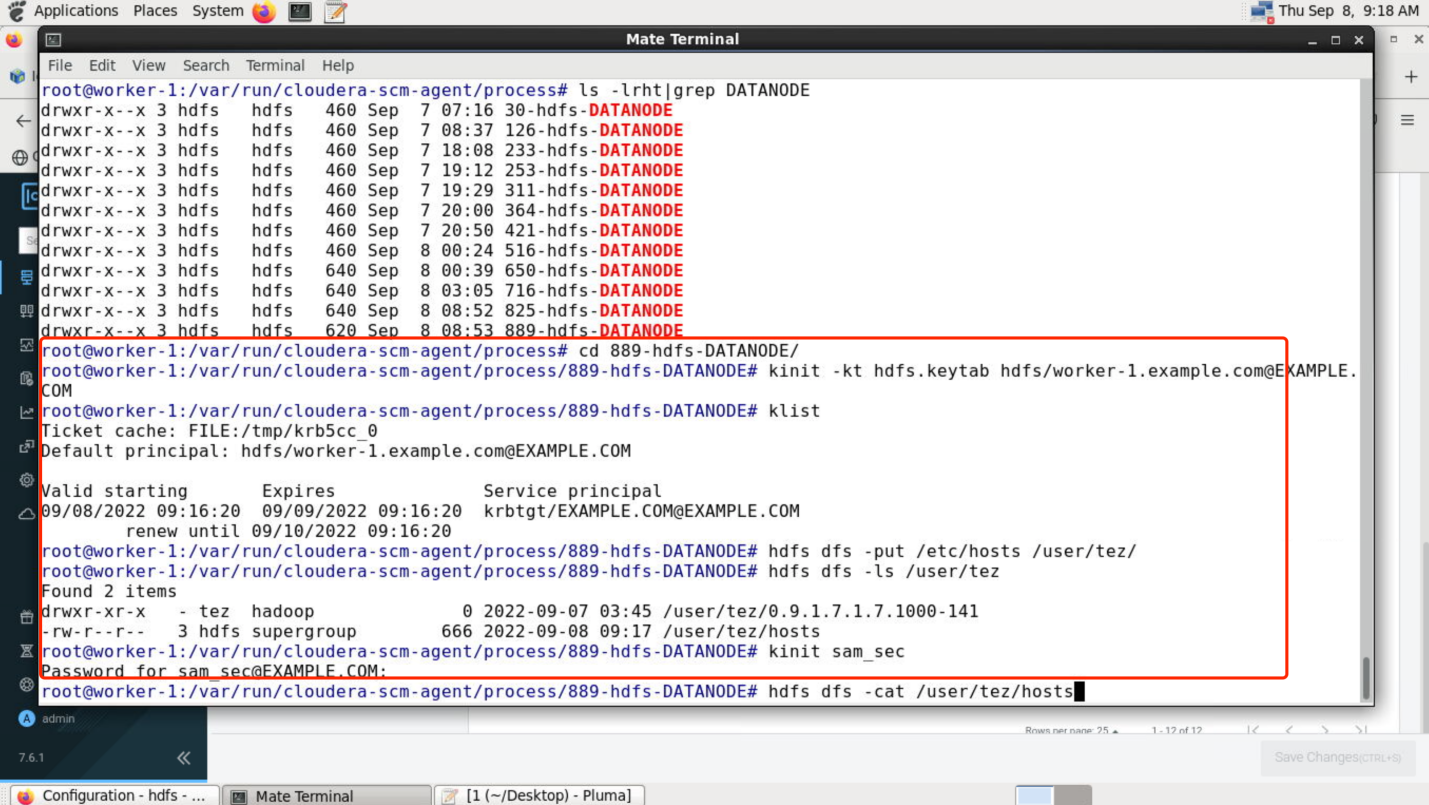Open the terminal Help menu
The width and height of the screenshot is (1429, 805).
click(x=338, y=65)
